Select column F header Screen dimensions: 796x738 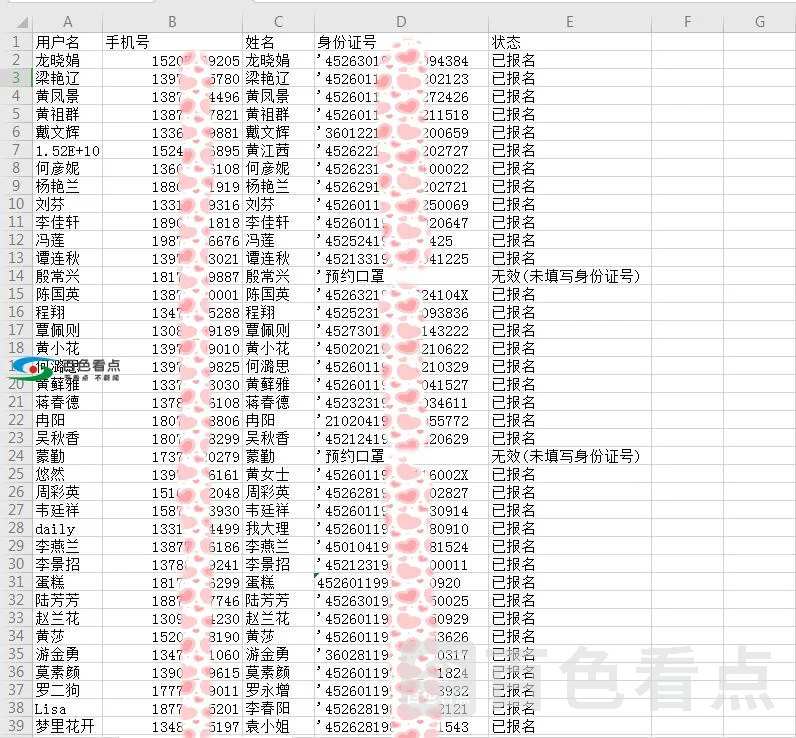tap(688, 22)
